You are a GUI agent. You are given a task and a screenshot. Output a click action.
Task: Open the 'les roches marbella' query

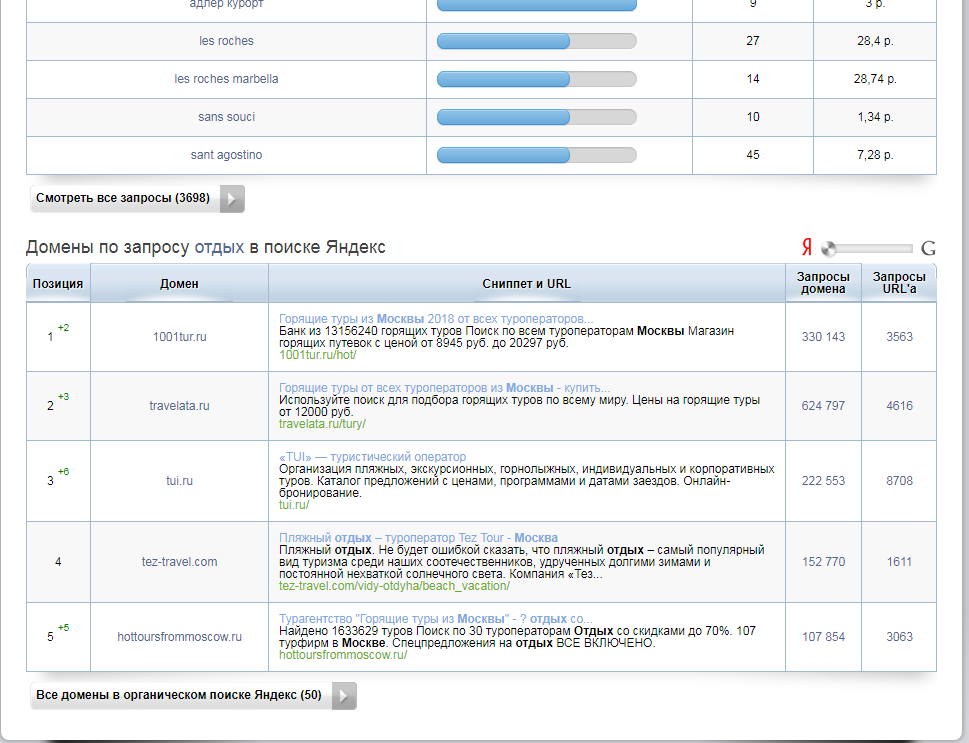click(226, 79)
